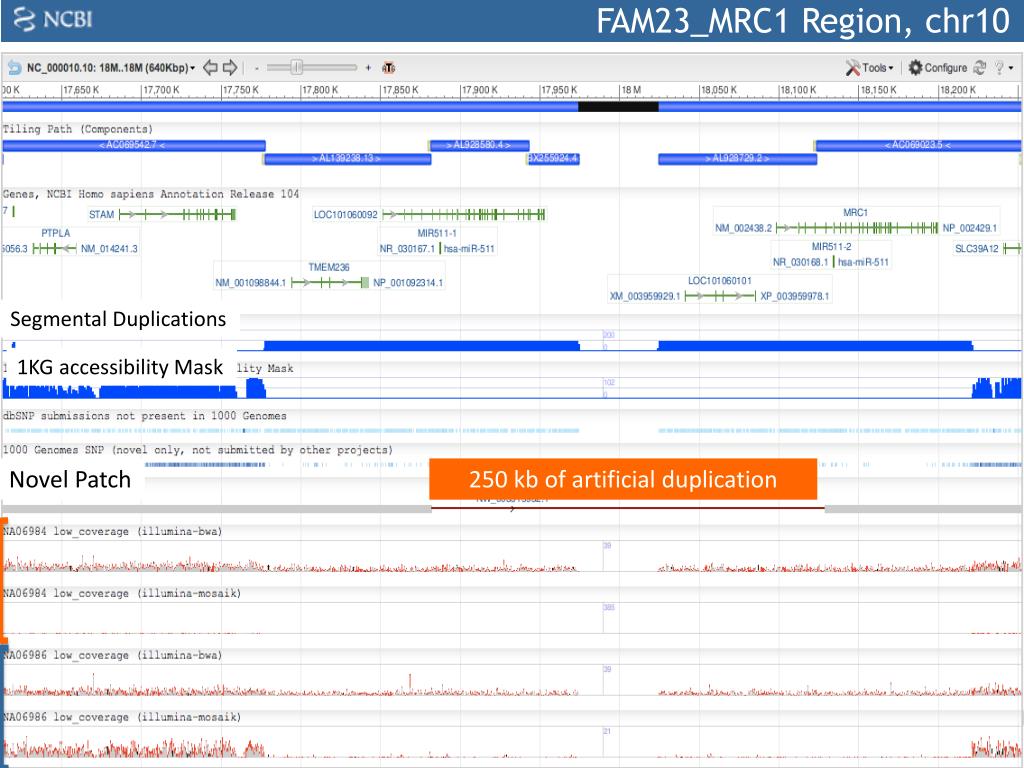Click the Genes NCBI Annotation Release 104 label
The image size is (1024, 768).
coord(151,194)
